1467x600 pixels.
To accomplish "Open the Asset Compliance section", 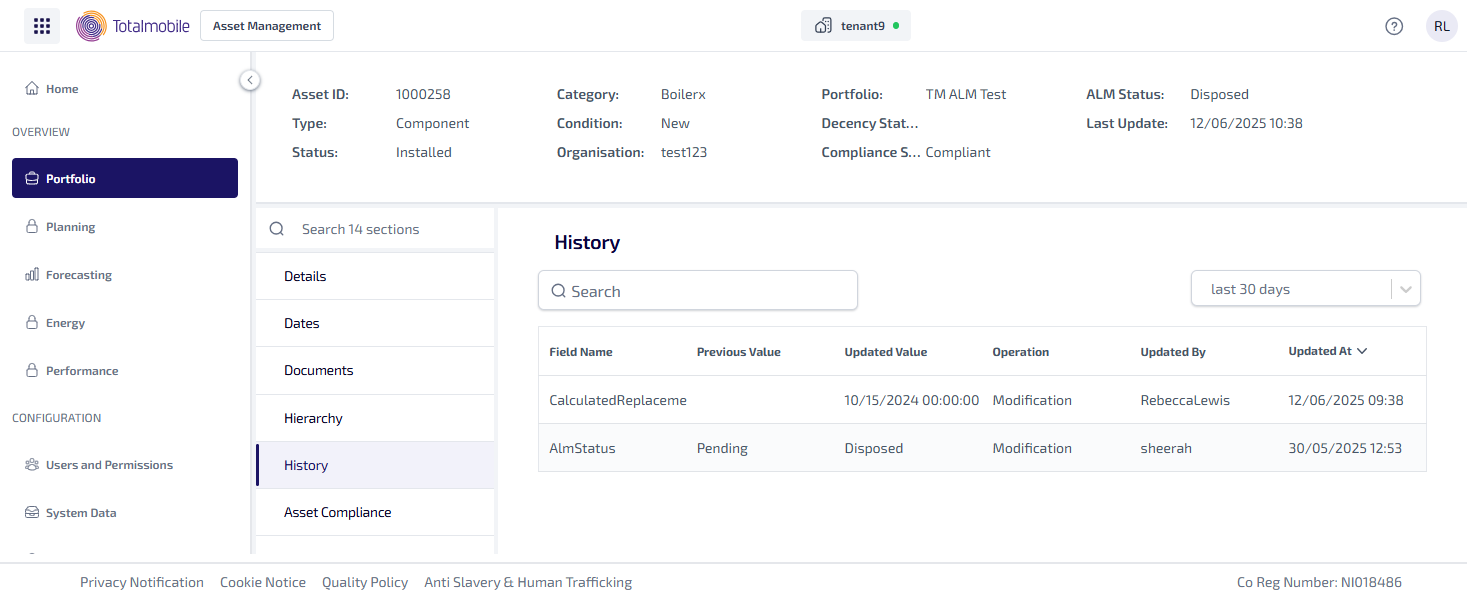I will (337, 512).
